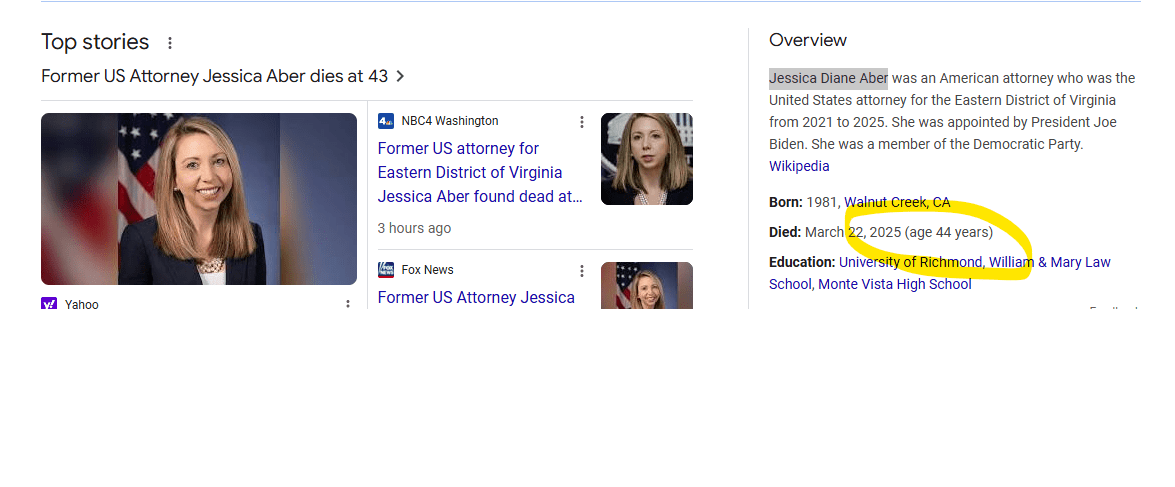Click the highlighted 'Jessica Diane Aber' name text
1175x487 pixels.
click(x=828, y=78)
